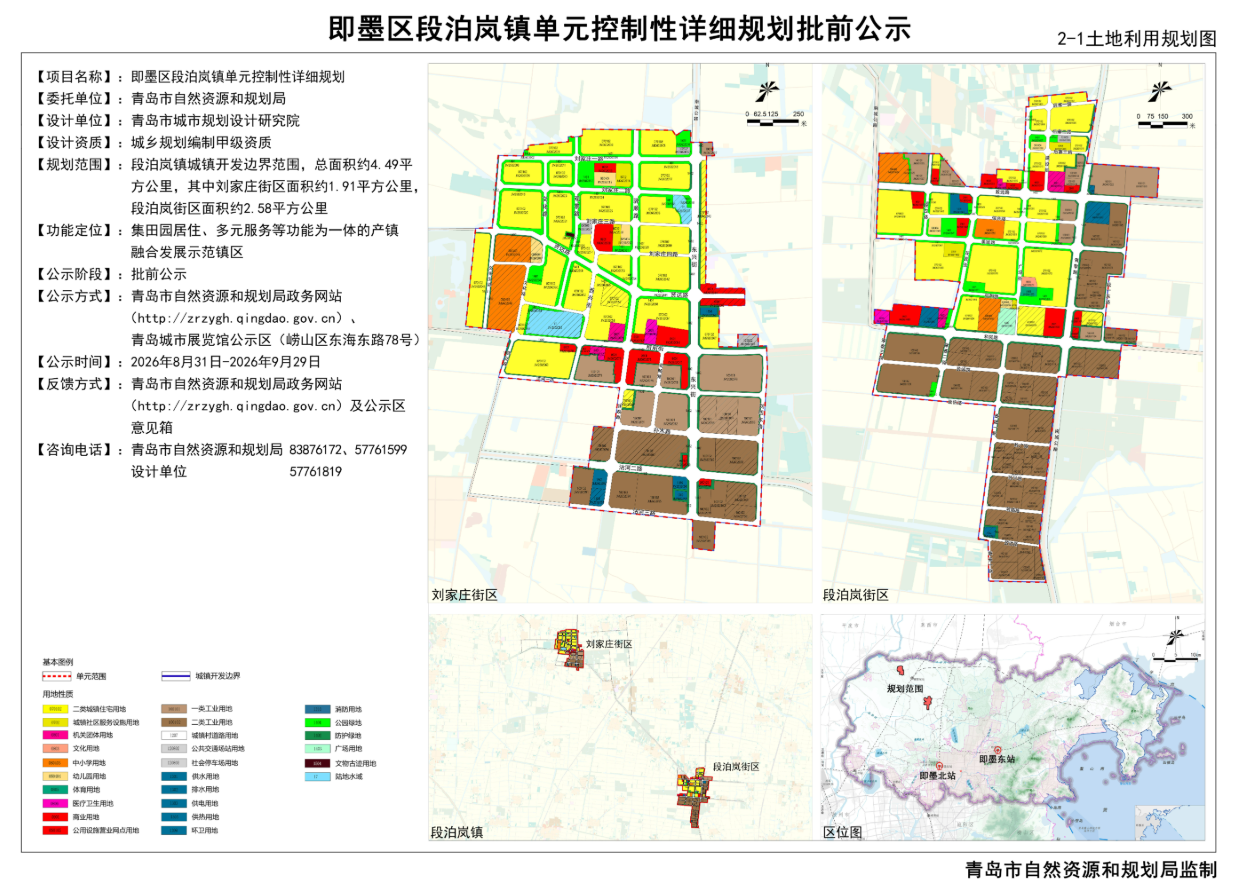Click the 2-1土地利用规划图 title label
The height and width of the screenshot is (888, 1251).
[x=1136, y=39]
